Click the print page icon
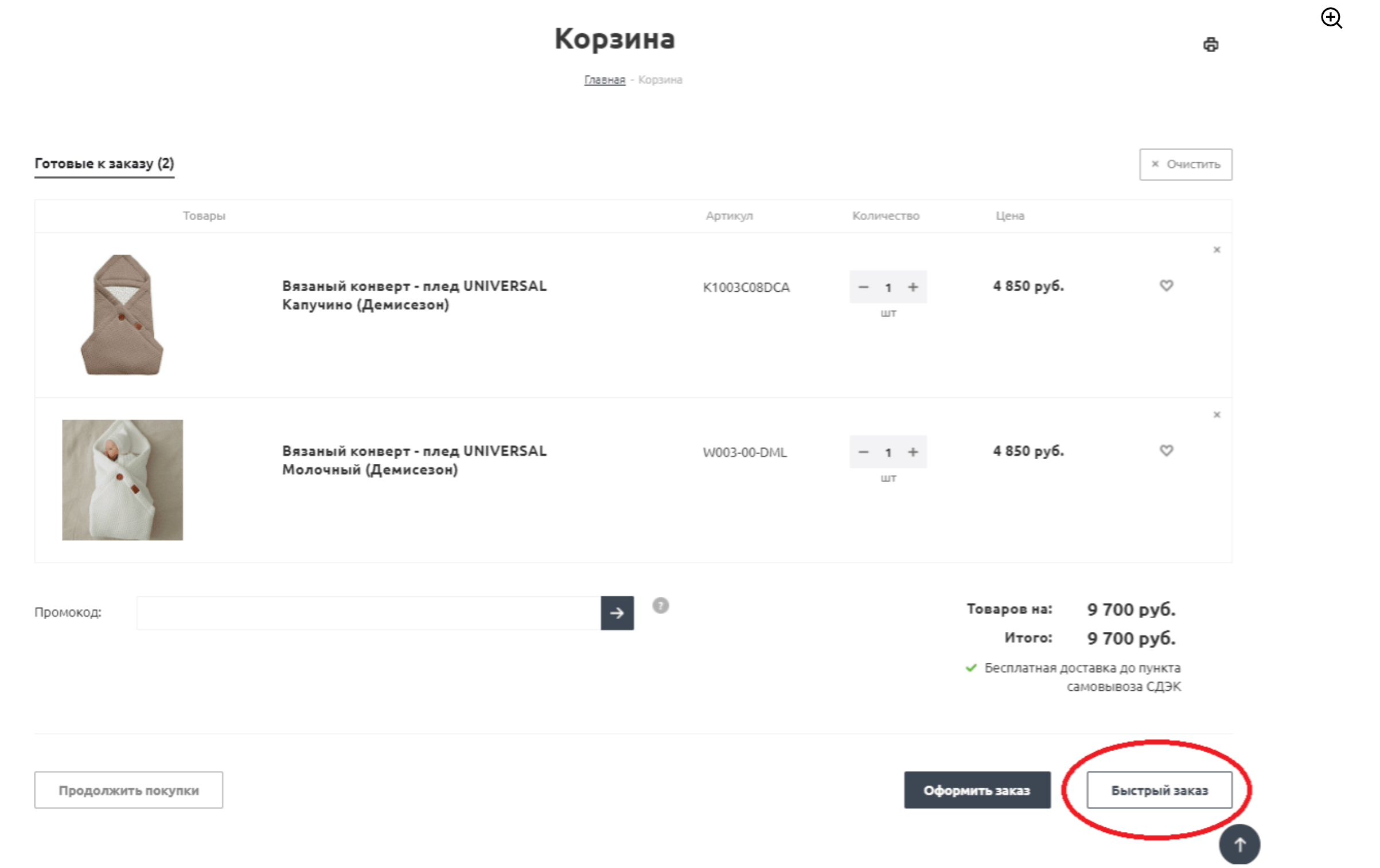This screenshot has height=868, width=1380. [x=1210, y=44]
